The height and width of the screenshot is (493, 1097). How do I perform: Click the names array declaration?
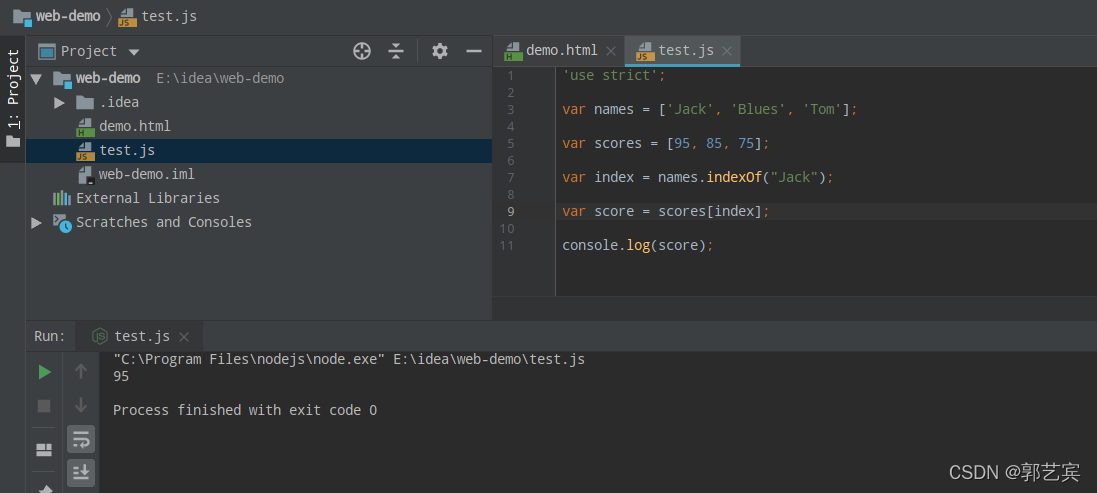click(x=709, y=110)
